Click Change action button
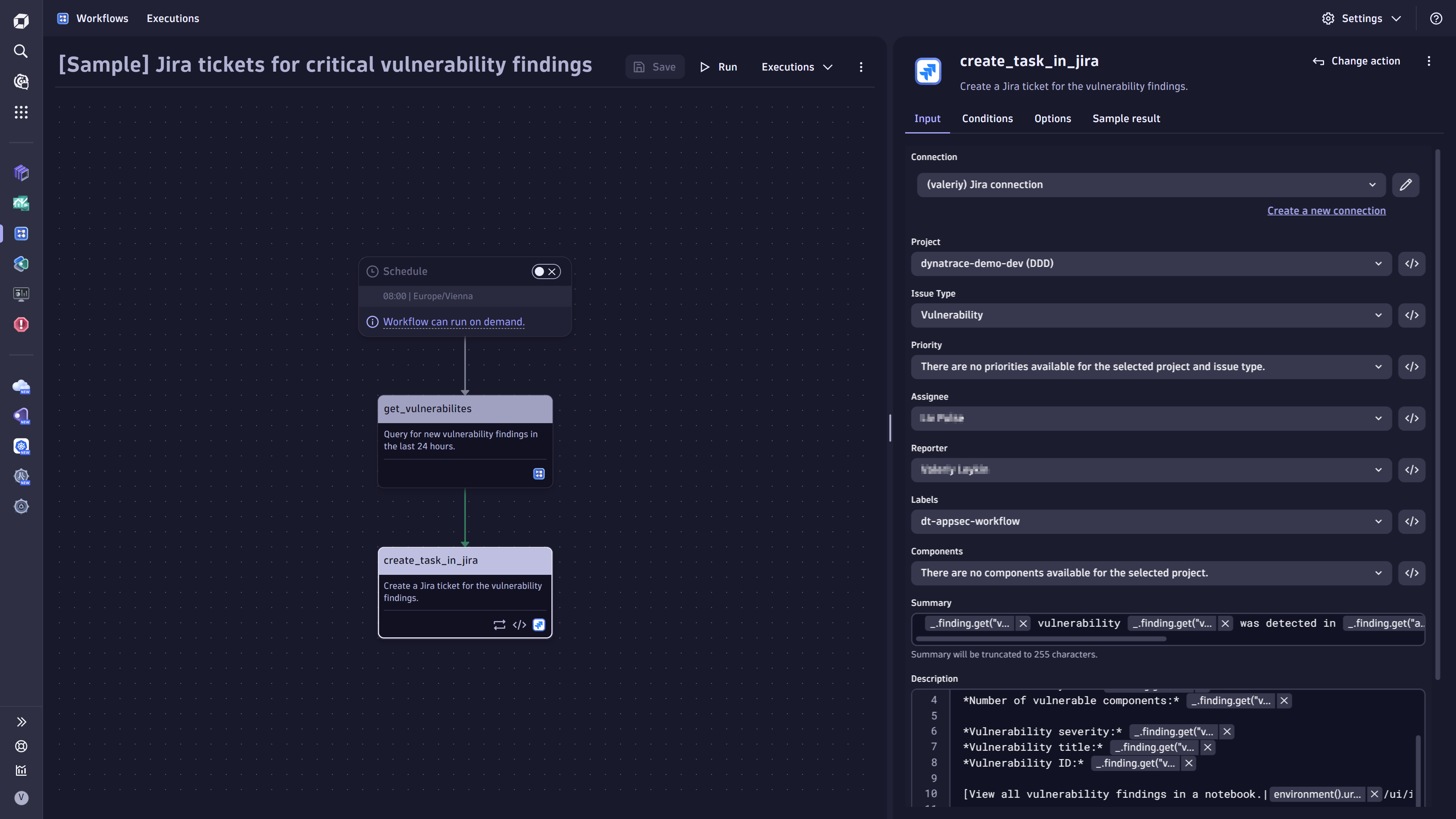 coord(1357,61)
